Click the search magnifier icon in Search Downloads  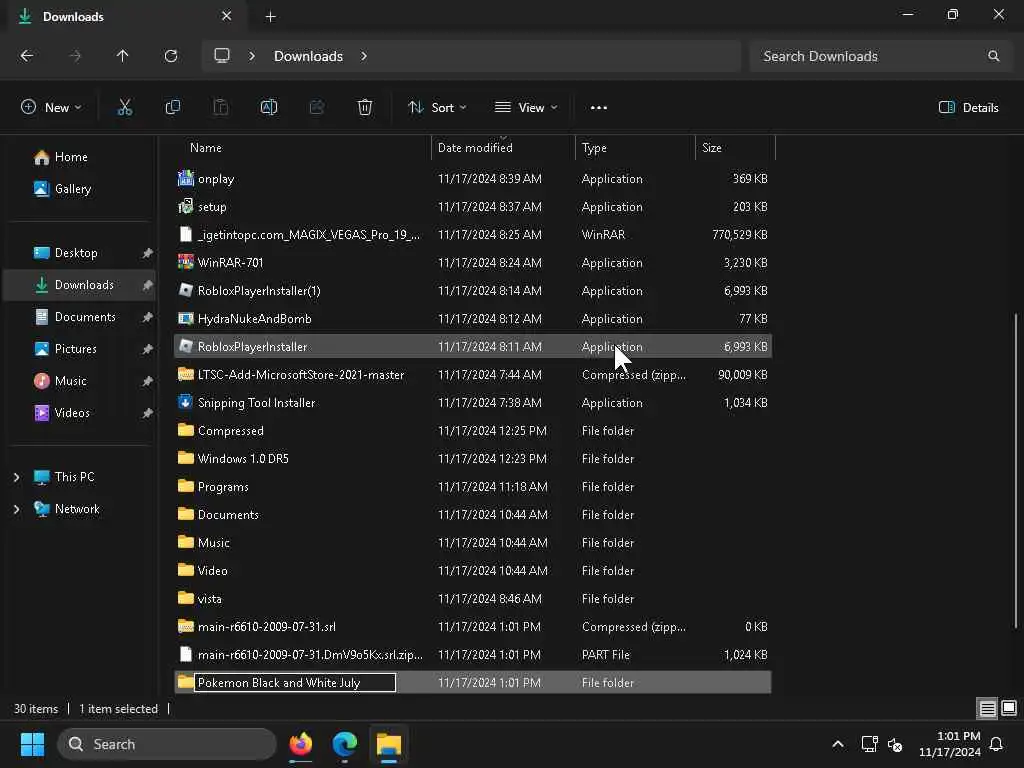pyautogui.click(x=993, y=56)
